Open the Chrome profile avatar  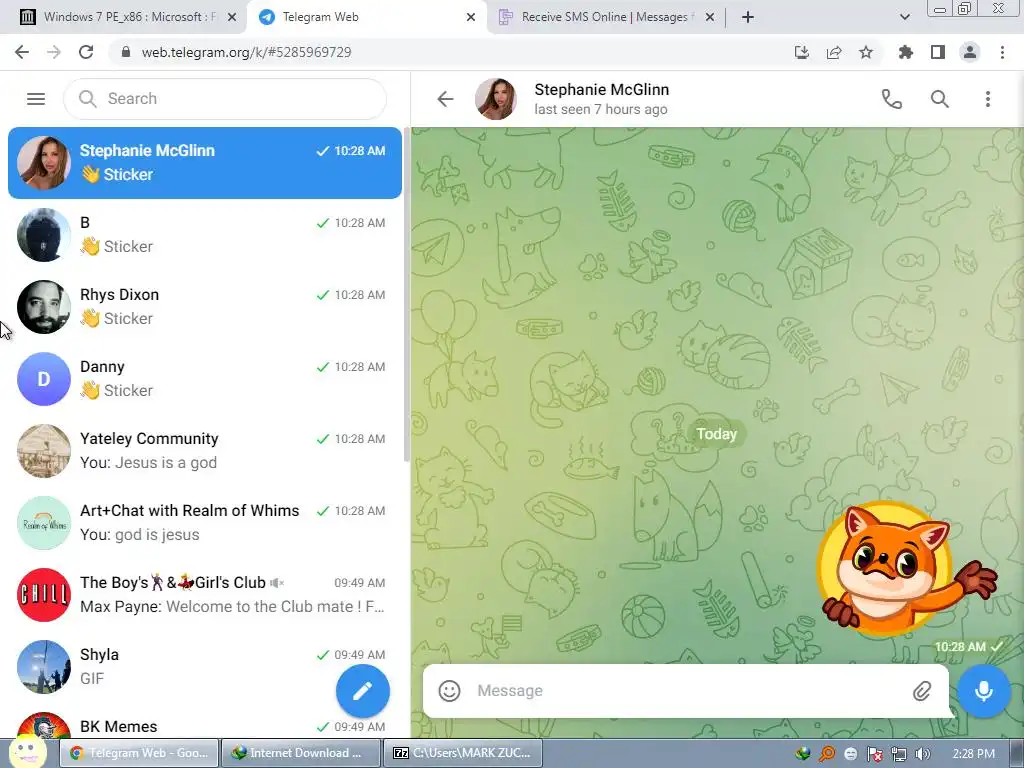(970, 52)
